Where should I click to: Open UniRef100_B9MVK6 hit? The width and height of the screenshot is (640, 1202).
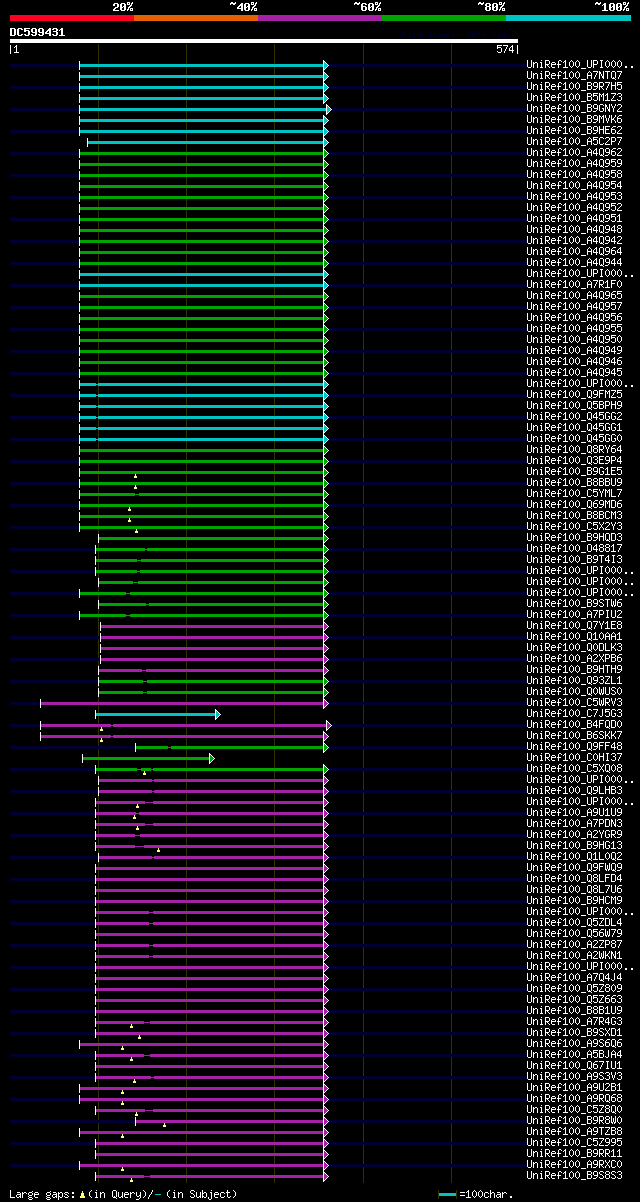574,119
